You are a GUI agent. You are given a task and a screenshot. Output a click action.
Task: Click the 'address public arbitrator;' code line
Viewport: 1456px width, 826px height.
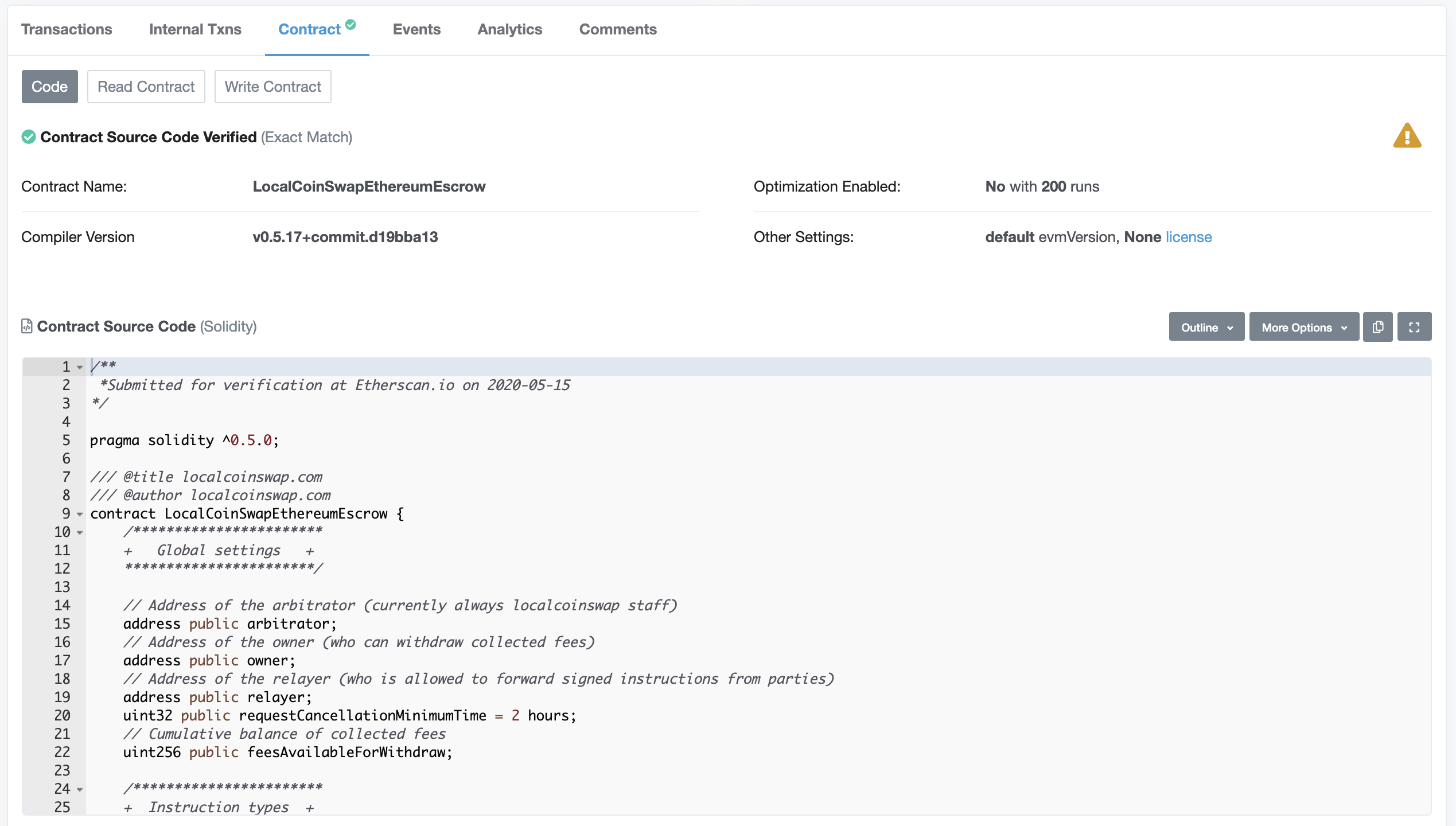tap(230, 624)
